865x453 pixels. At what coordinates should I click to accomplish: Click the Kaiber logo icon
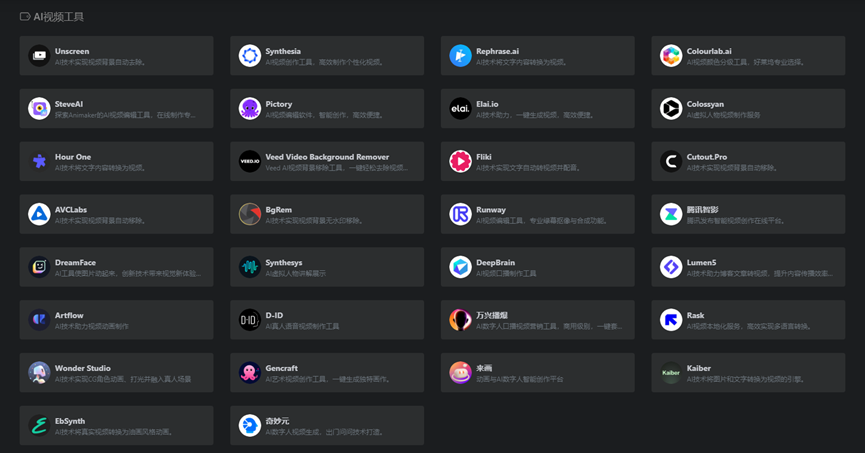[671, 372]
